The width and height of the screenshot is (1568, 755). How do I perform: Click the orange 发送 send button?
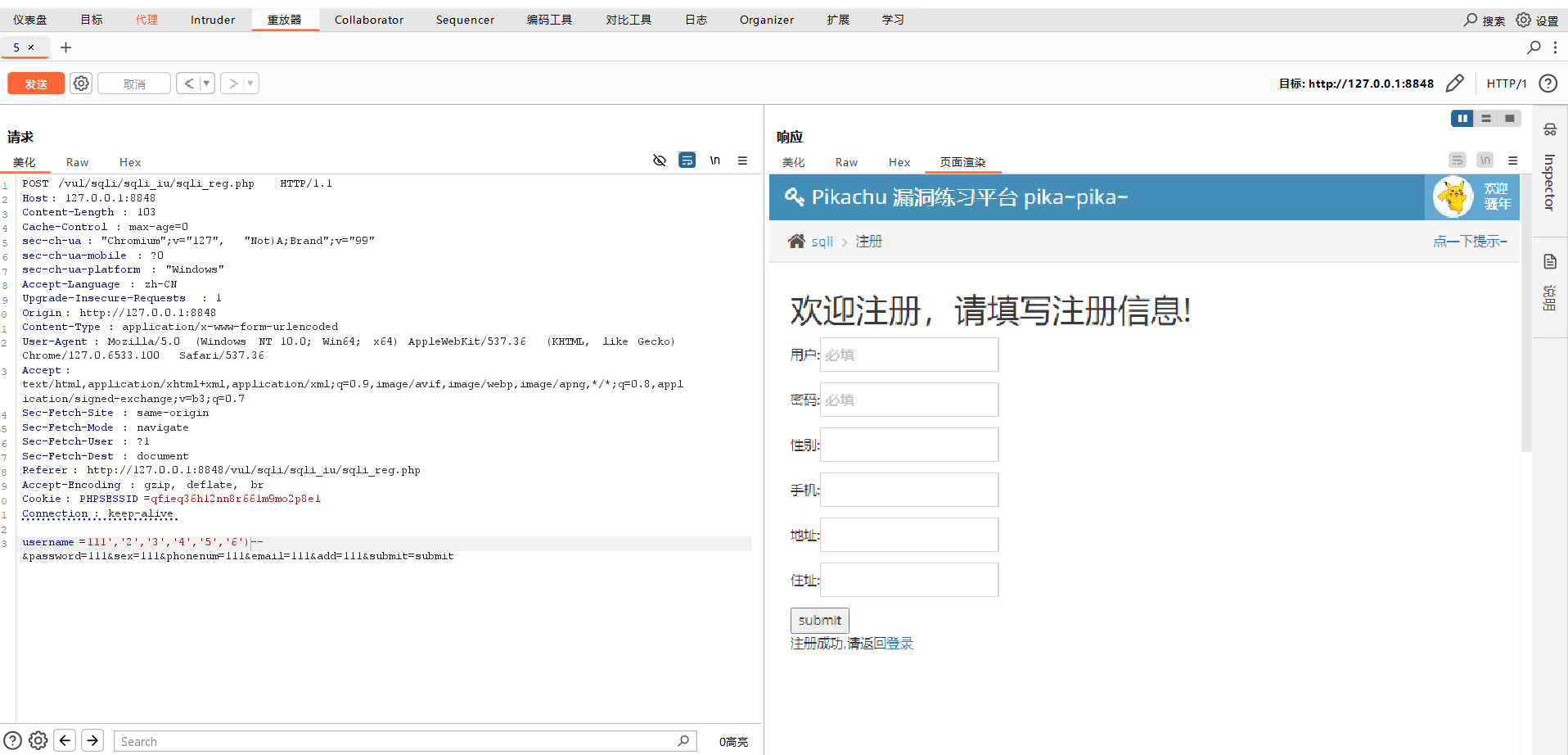click(36, 84)
